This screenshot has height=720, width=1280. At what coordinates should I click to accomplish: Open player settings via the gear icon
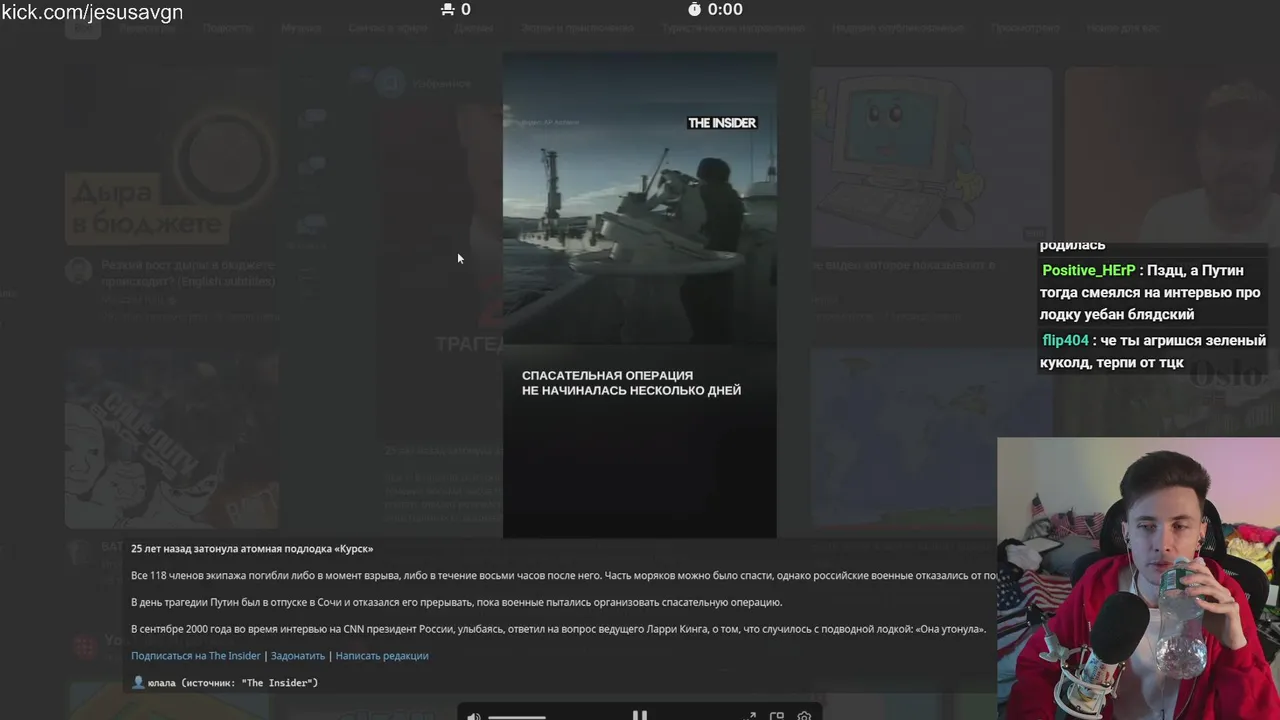[x=804, y=715]
